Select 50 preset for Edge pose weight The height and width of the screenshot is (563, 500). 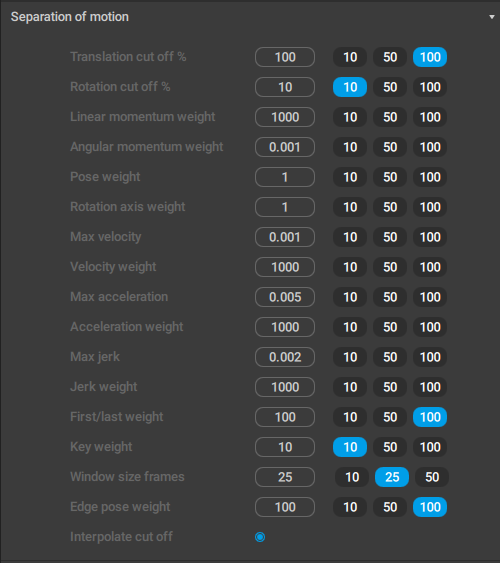click(390, 507)
